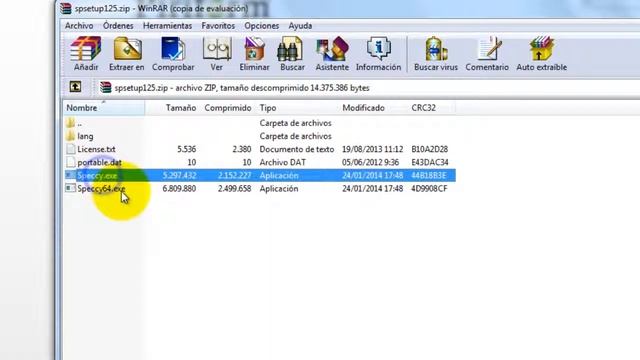Open the Herramientas menu

click(x=167, y=26)
